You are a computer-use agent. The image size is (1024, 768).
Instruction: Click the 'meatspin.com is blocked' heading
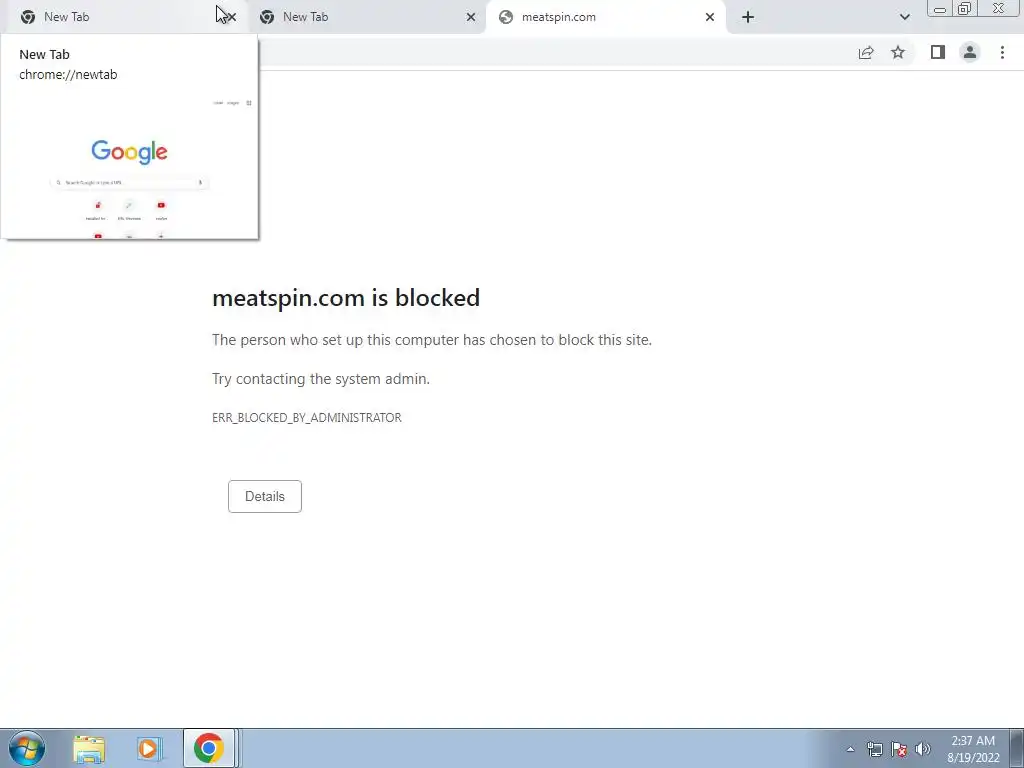point(346,298)
